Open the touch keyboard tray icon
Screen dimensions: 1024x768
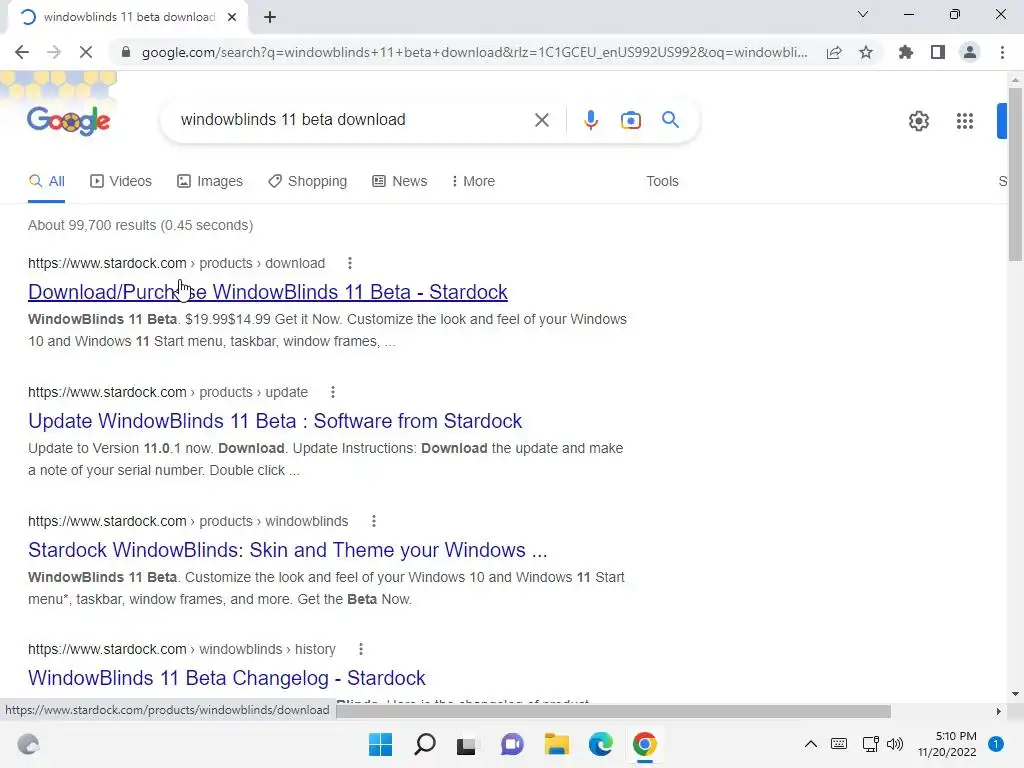(839, 744)
